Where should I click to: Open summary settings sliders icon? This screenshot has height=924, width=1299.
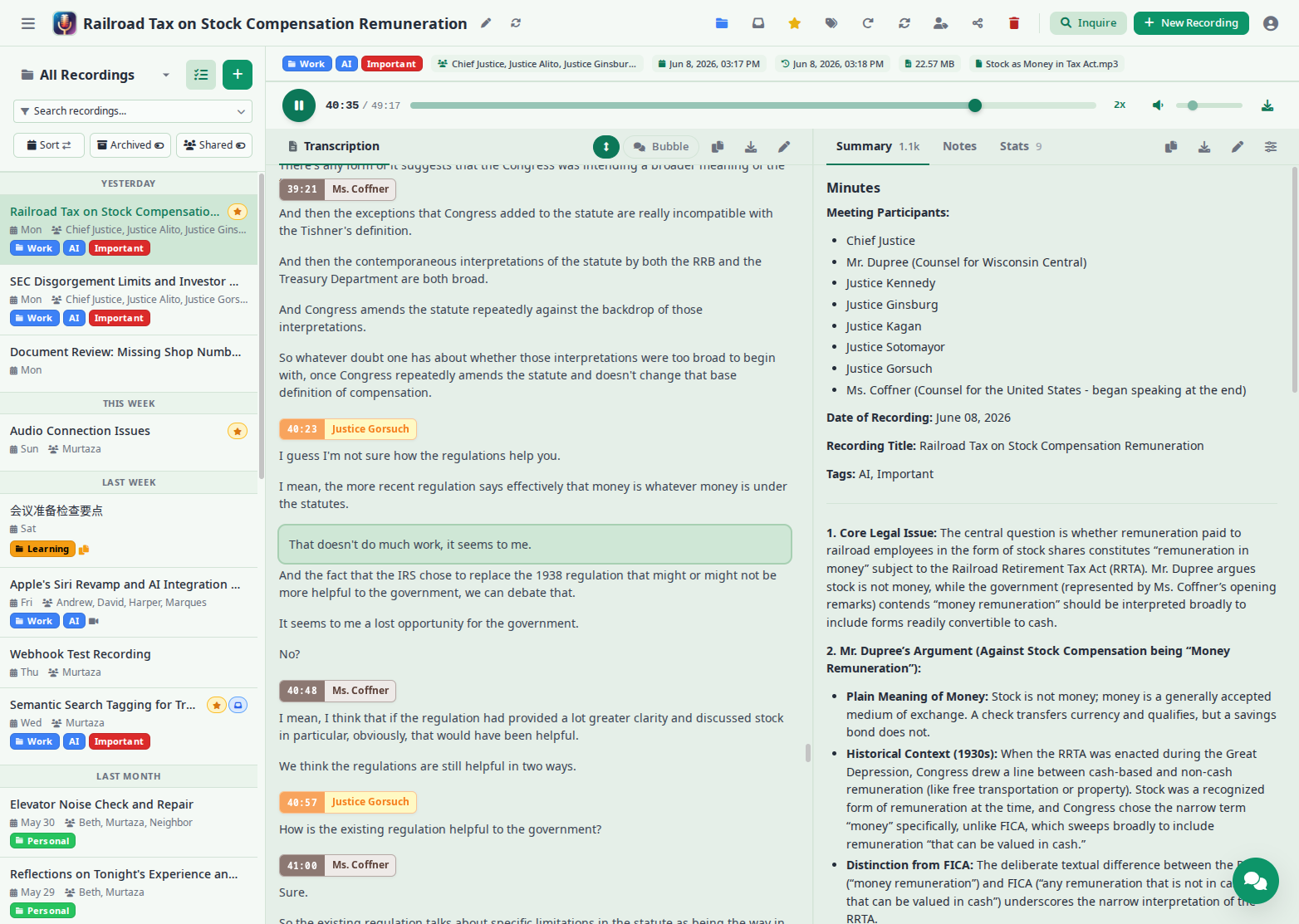point(1271,147)
